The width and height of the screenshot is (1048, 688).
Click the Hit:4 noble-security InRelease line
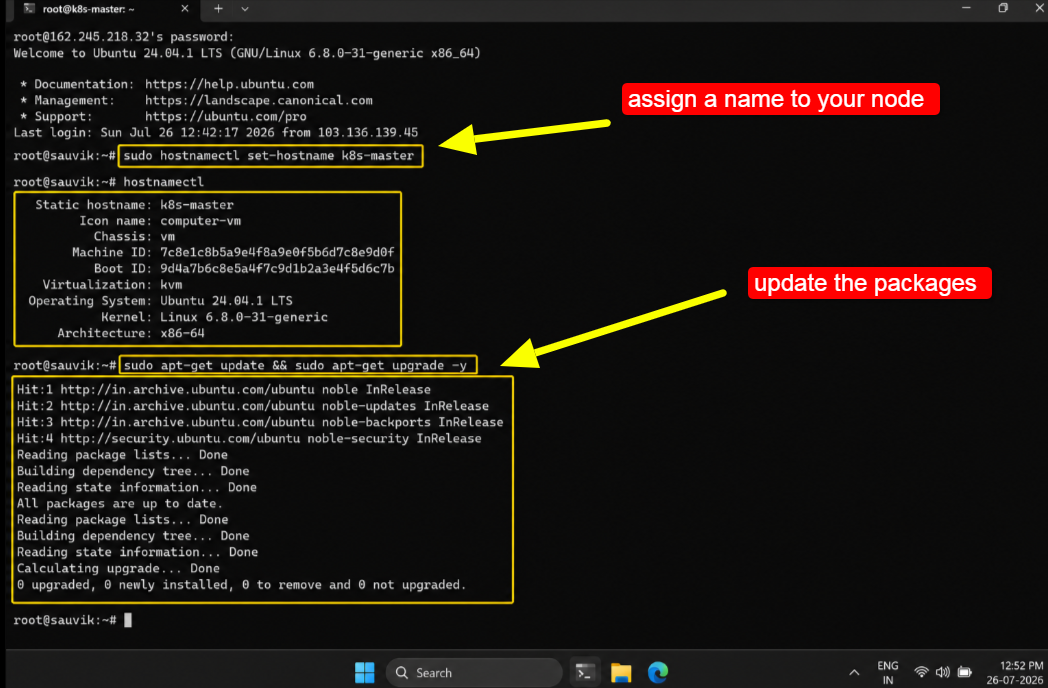click(x=249, y=439)
